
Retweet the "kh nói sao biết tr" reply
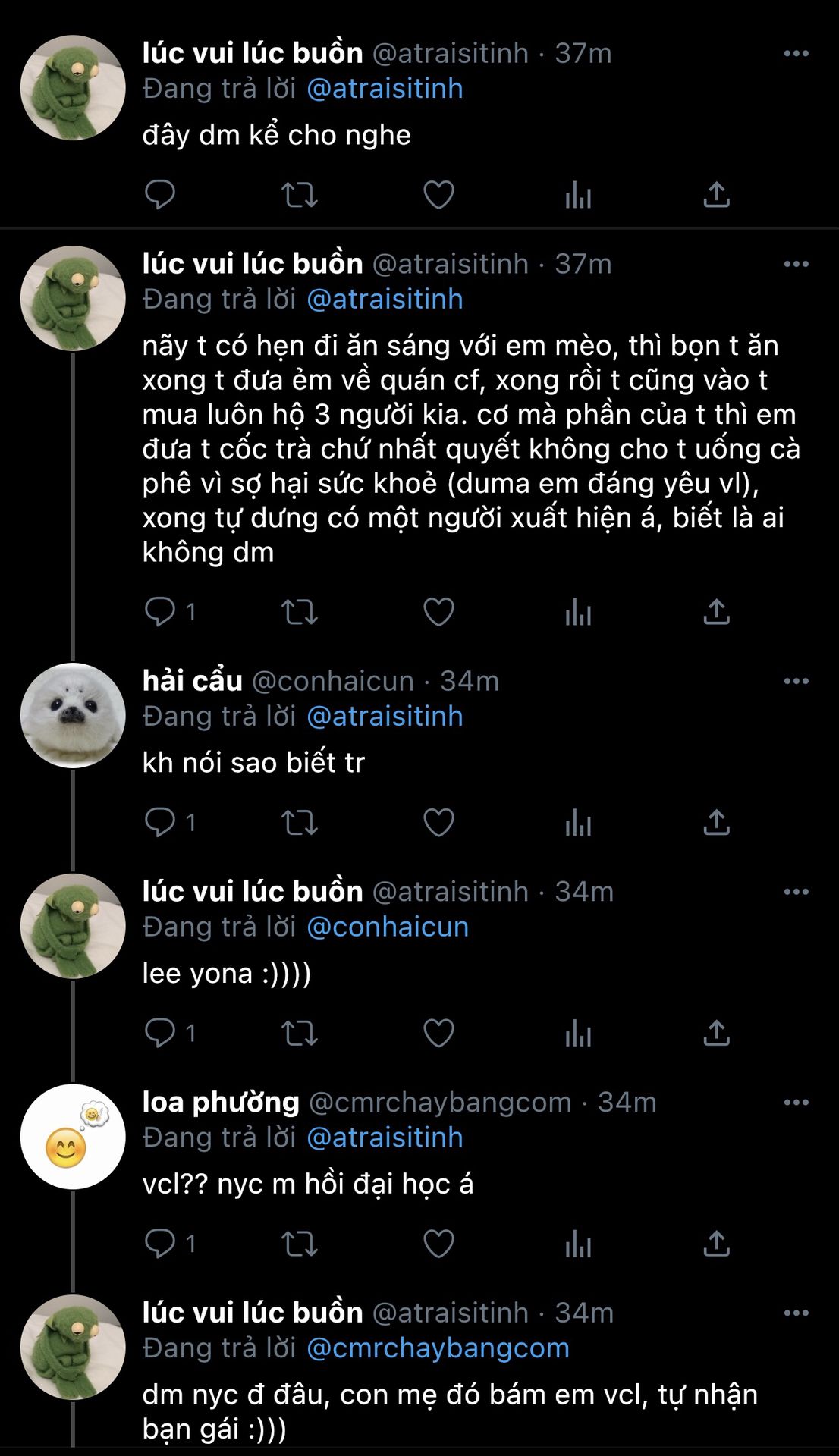(x=299, y=822)
